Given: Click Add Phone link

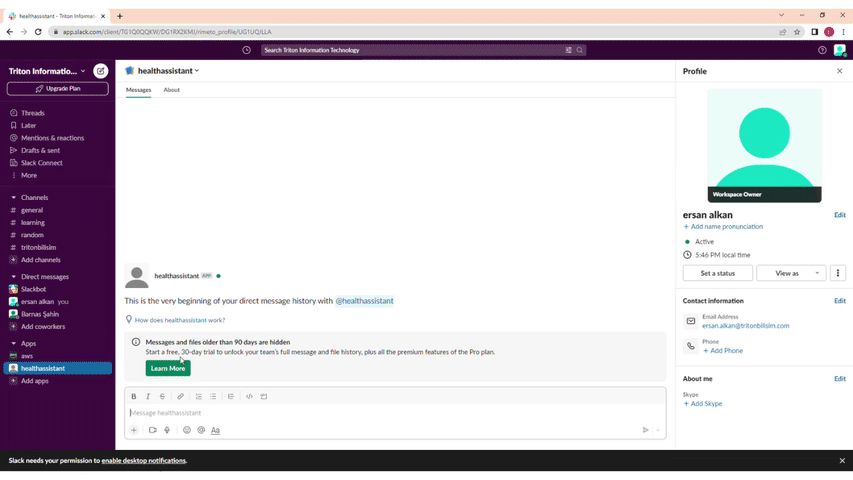Looking at the screenshot, I should (723, 351).
